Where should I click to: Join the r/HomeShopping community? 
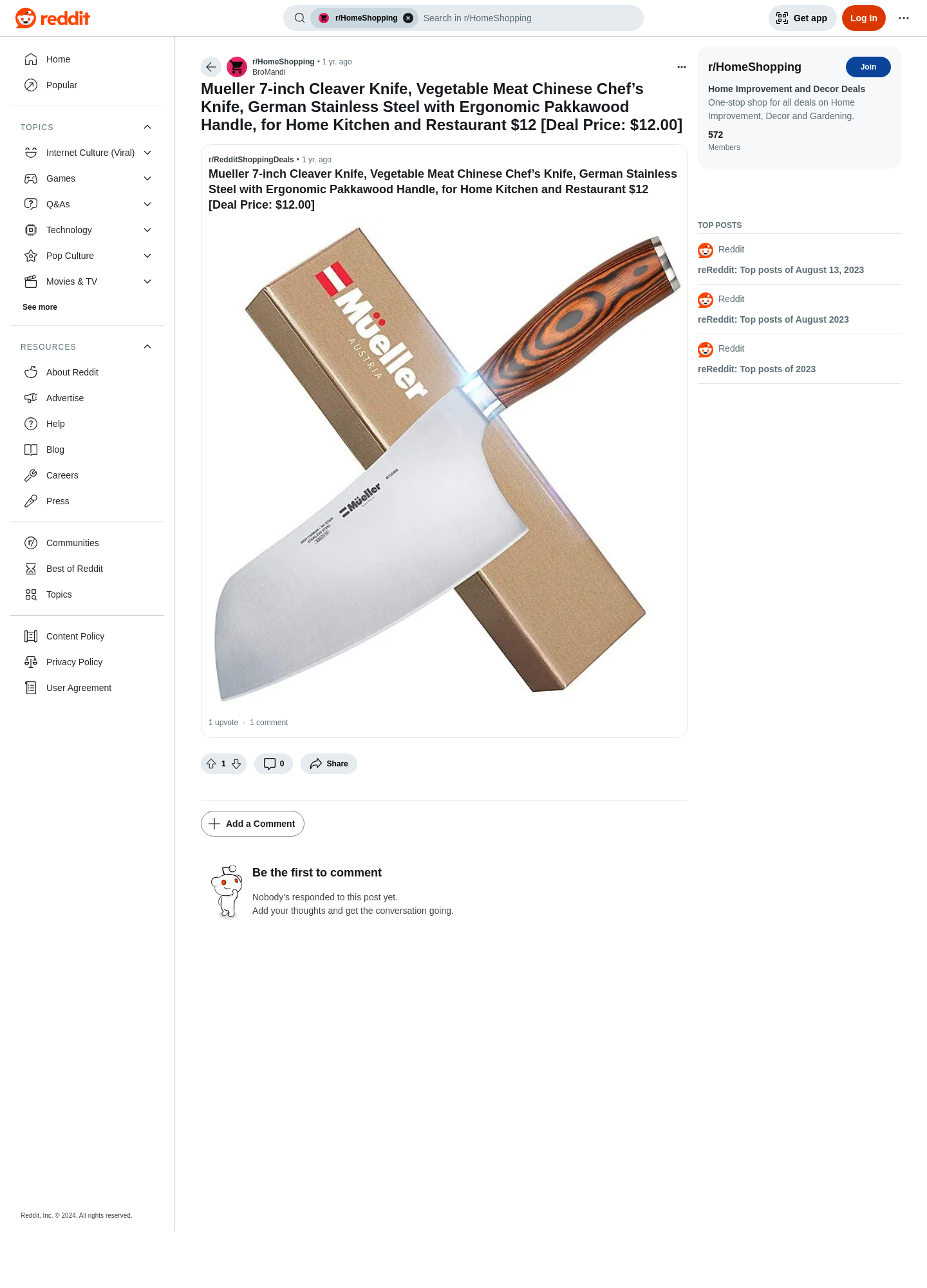tap(868, 67)
